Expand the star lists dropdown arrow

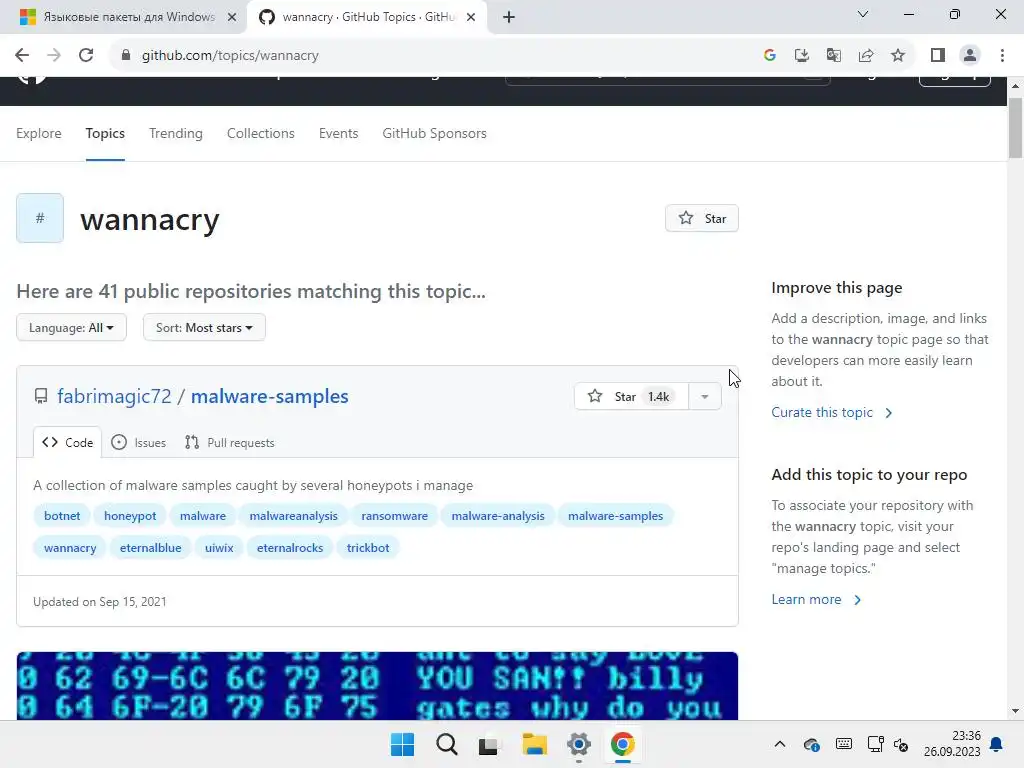(705, 396)
